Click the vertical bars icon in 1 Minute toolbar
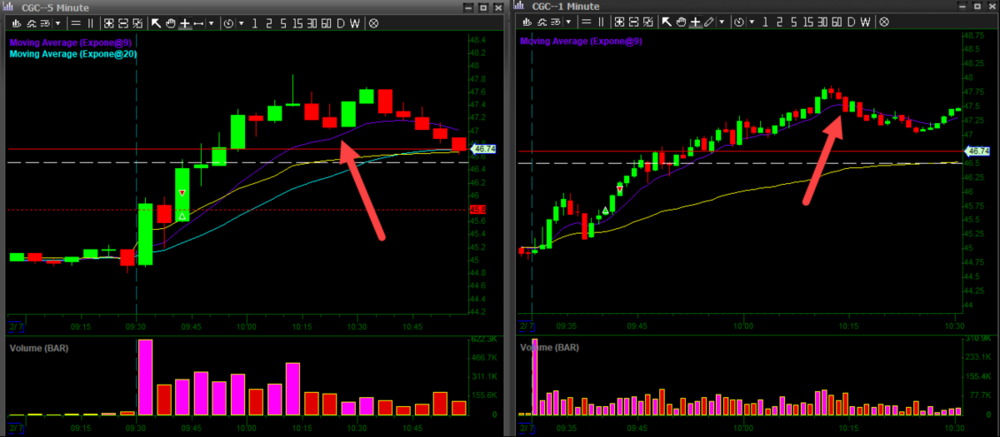The height and width of the screenshot is (437, 1000). click(602, 21)
